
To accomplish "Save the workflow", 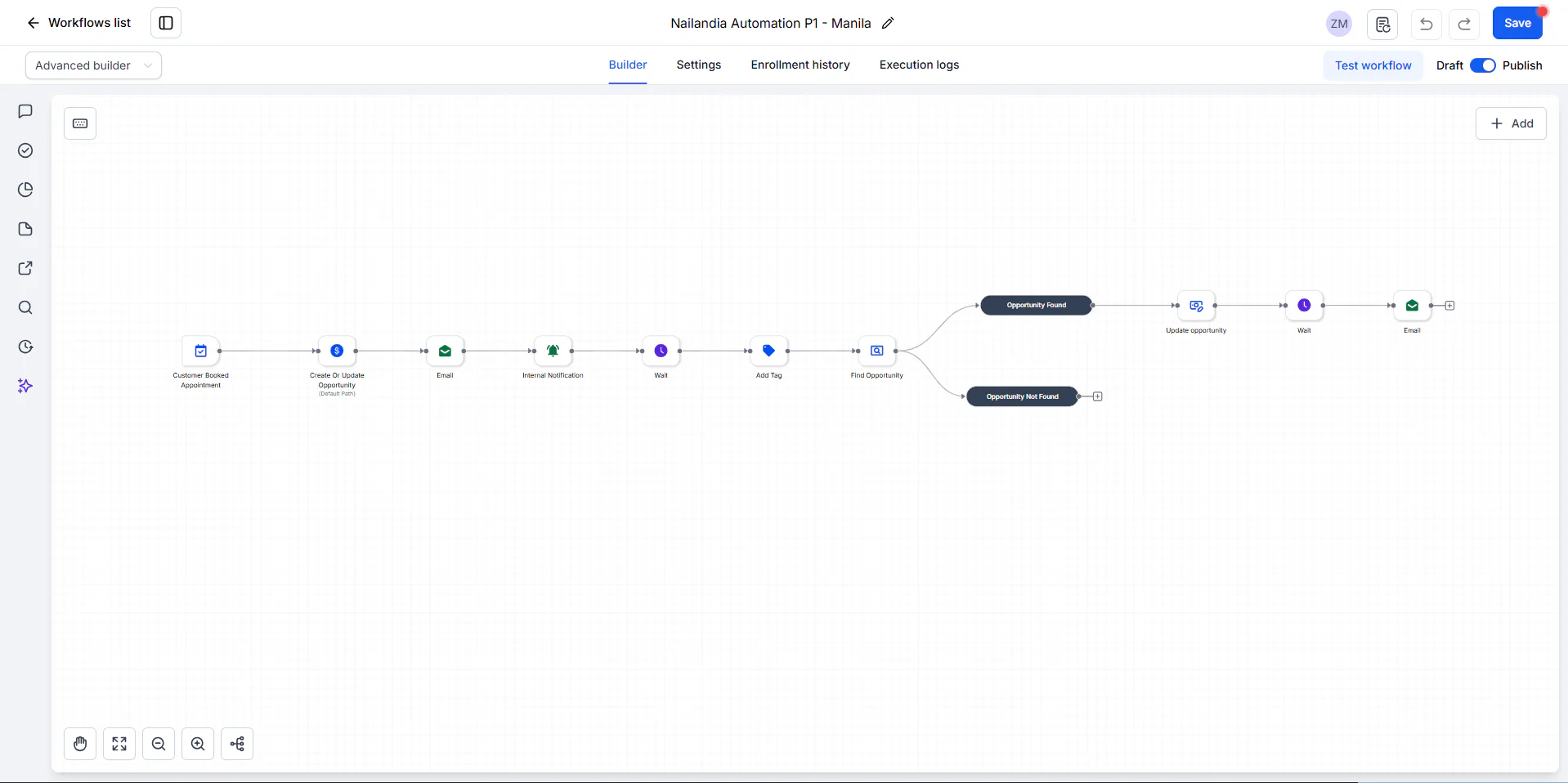I will point(1517,23).
